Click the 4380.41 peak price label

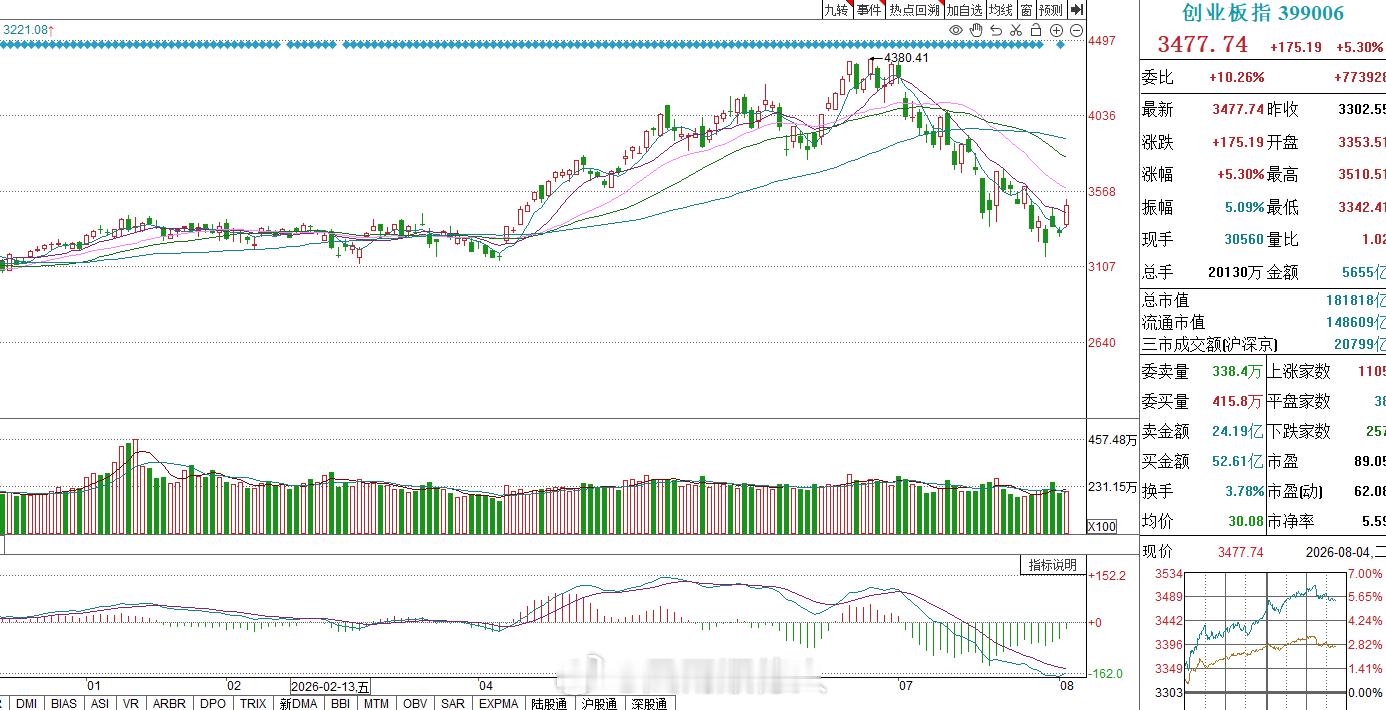point(906,57)
